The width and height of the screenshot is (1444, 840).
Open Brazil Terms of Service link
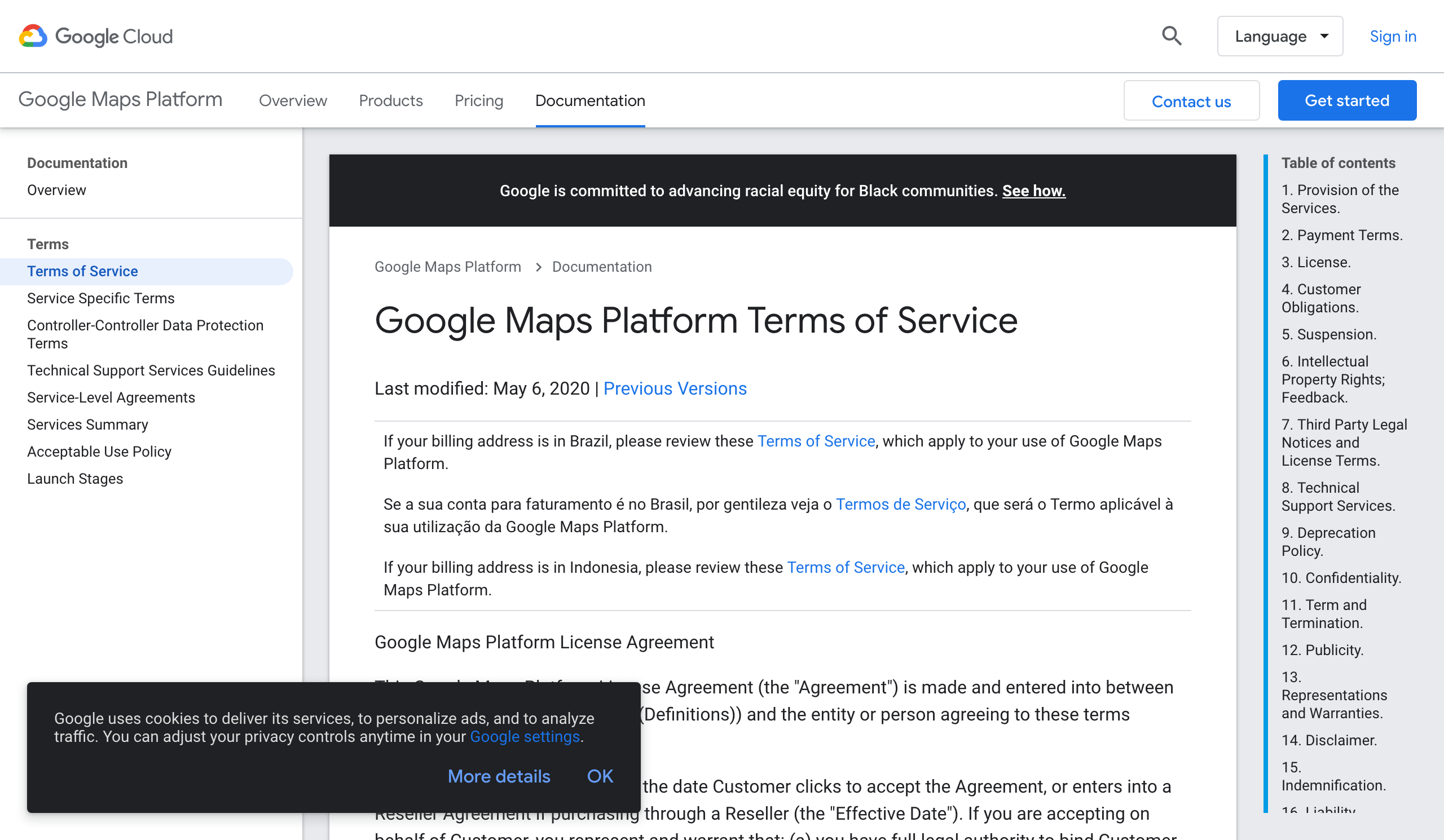(816, 441)
